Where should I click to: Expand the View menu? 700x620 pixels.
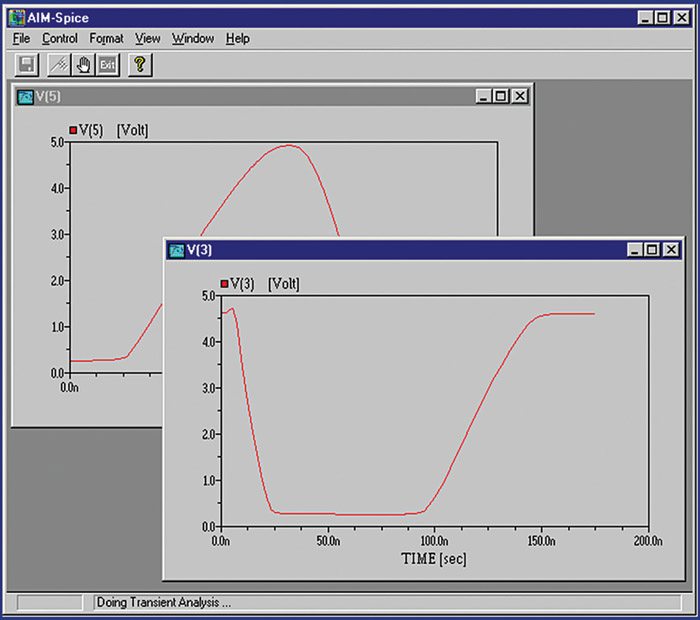pyautogui.click(x=148, y=38)
